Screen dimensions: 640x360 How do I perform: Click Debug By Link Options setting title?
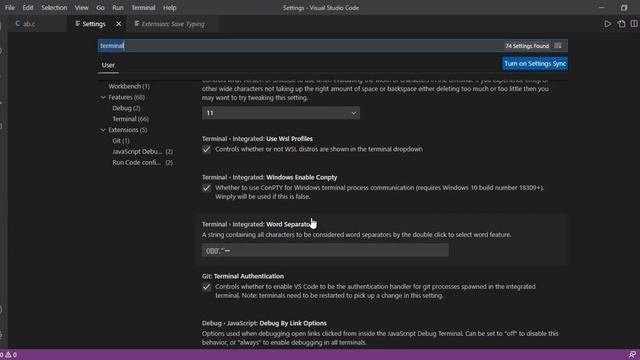[264, 323]
